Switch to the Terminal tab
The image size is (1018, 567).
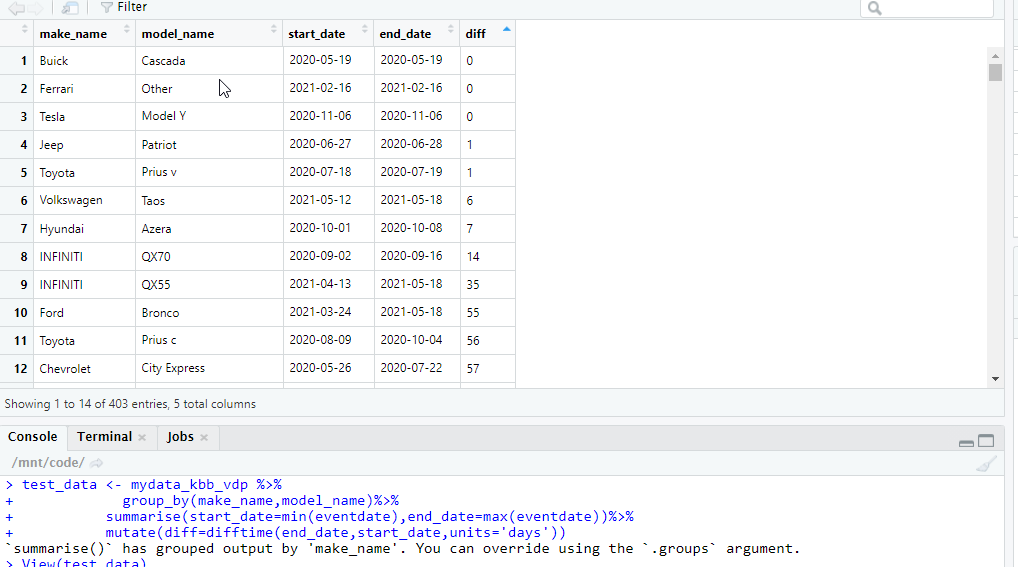tap(105, 437)
